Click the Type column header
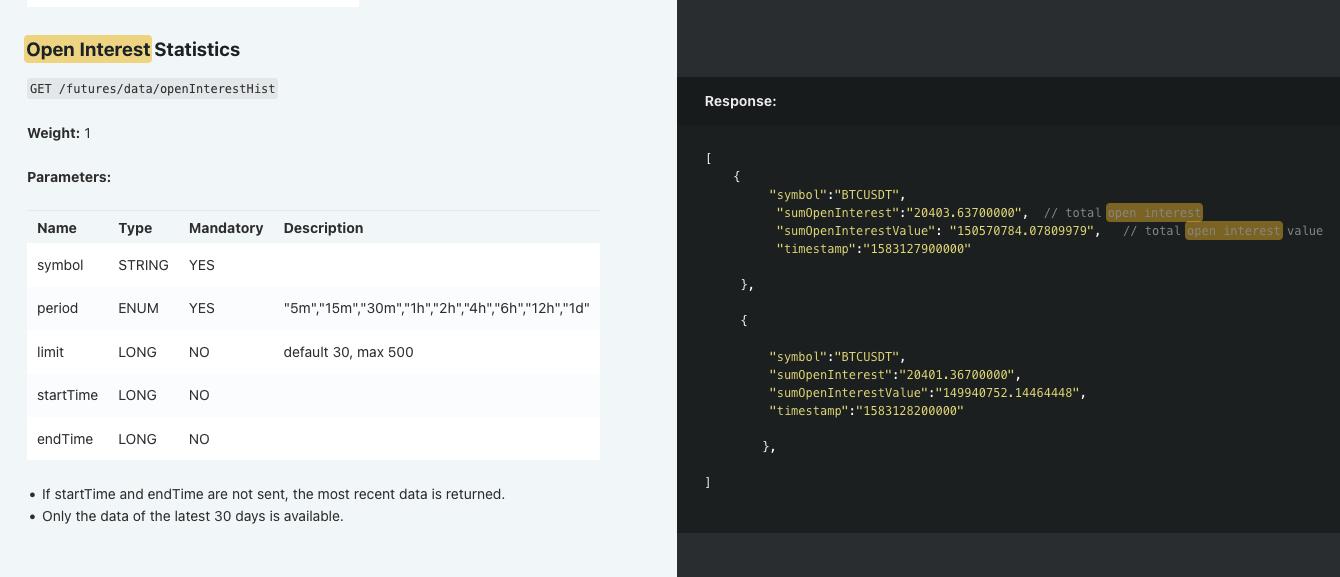 point(135,228)
